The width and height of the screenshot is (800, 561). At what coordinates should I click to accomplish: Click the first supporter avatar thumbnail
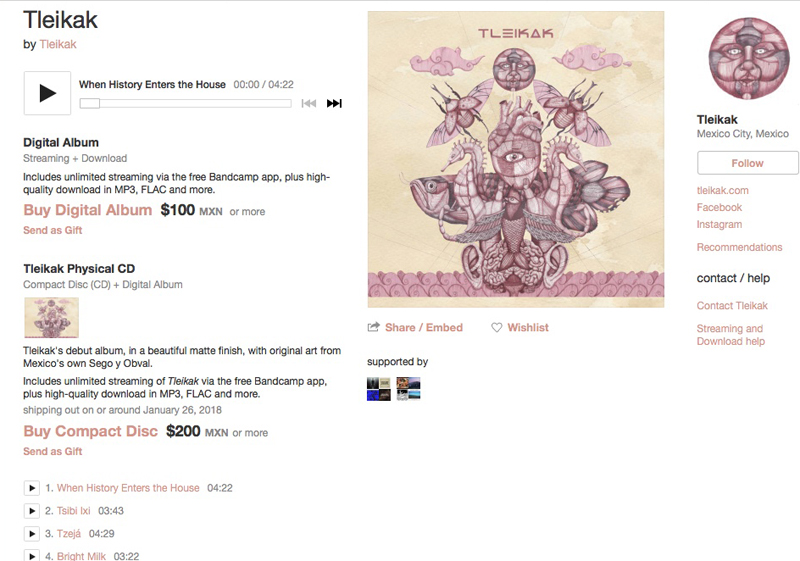[x=379, y=389]
